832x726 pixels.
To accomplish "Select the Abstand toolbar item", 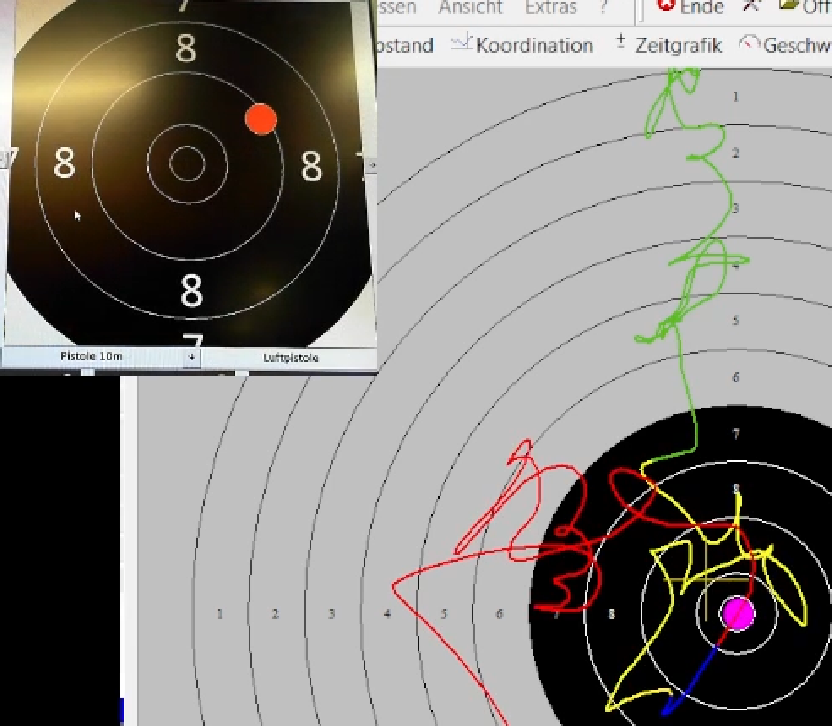I will (403, 45).
